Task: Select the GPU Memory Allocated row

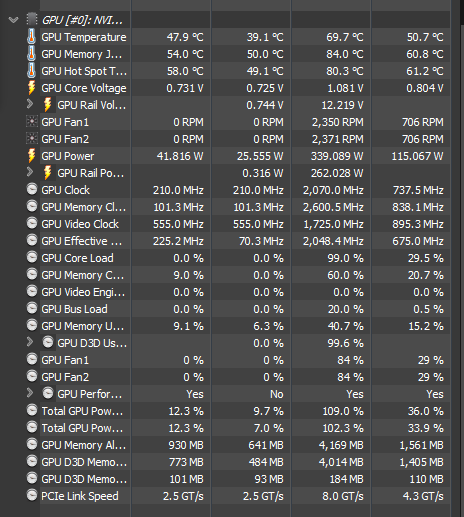Action: [x=245, y=445]
